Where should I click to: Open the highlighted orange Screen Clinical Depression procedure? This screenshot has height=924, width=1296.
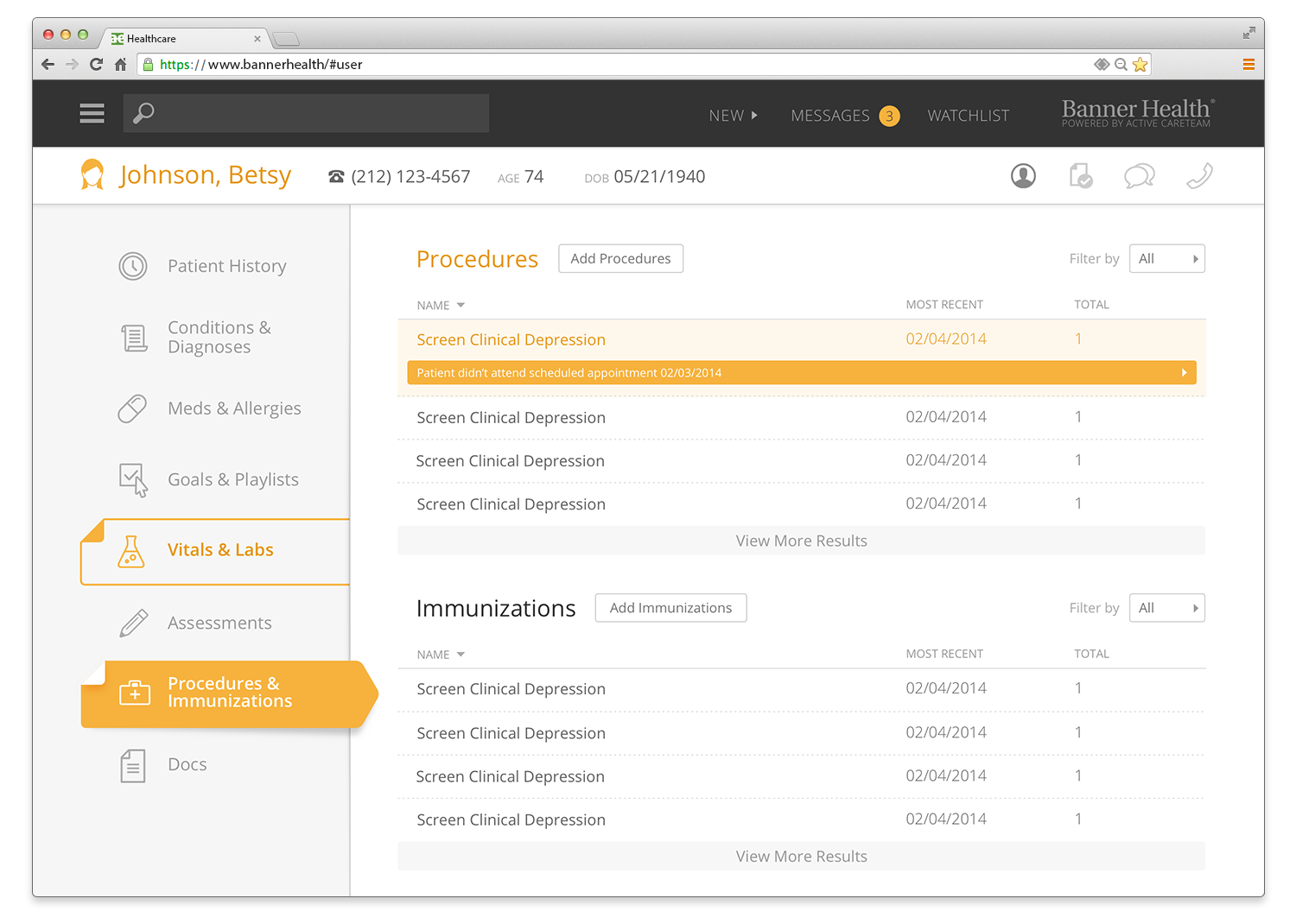(x=511, y=339)
